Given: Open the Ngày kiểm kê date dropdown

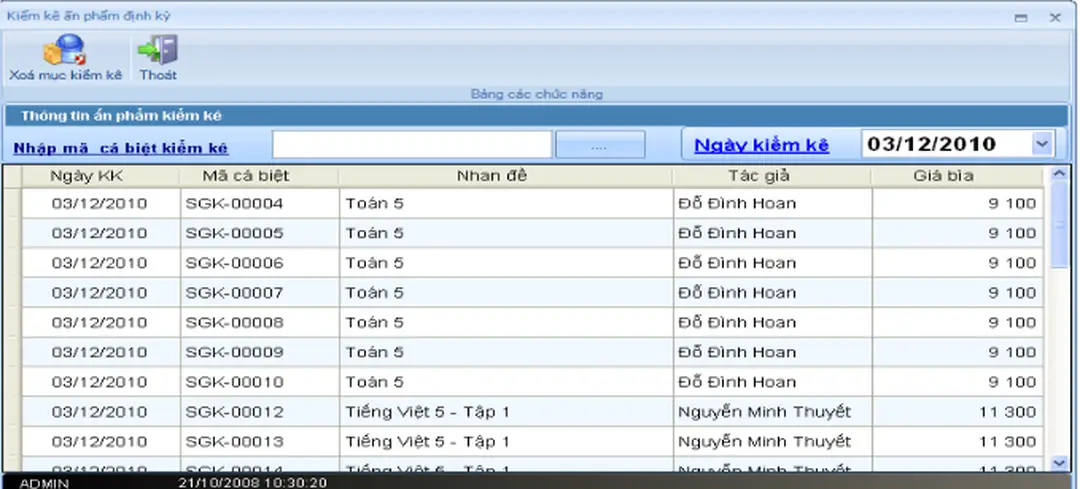Looking at the screenshot, I should point(1041,144).
